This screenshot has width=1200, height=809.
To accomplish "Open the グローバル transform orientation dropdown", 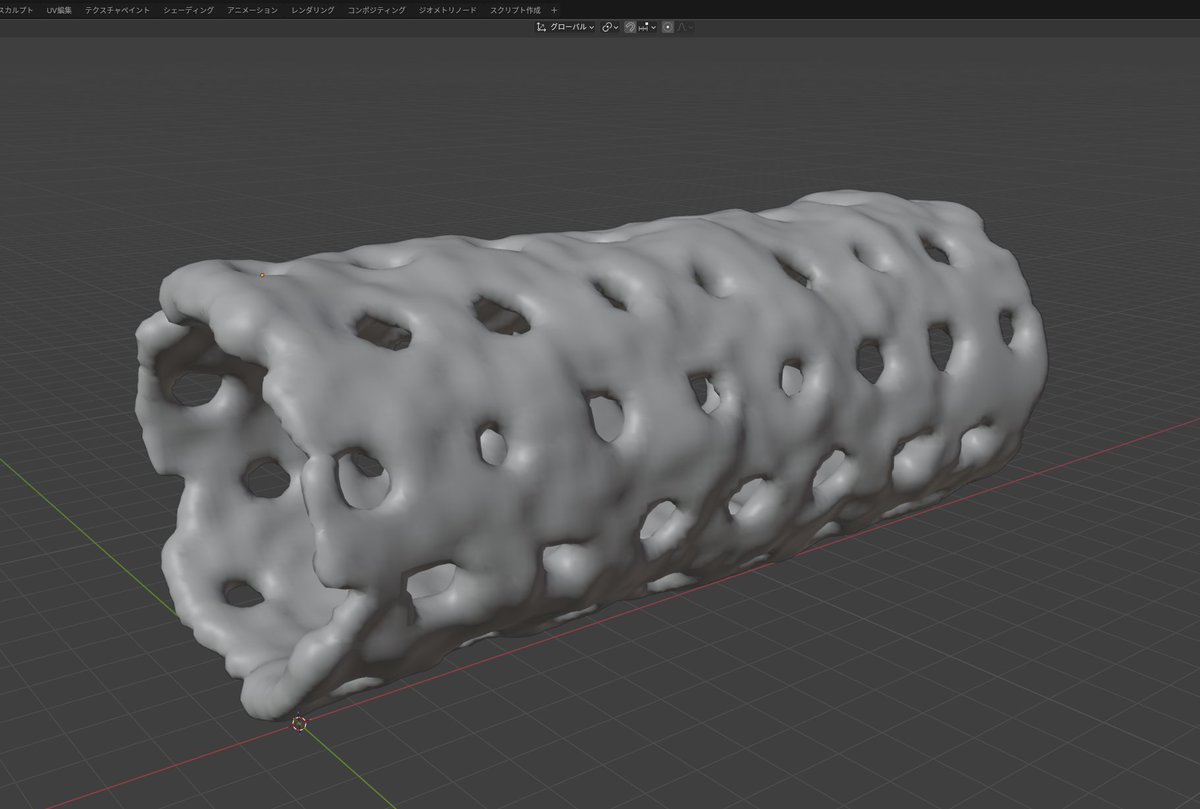I will click(x=565, y=27).
